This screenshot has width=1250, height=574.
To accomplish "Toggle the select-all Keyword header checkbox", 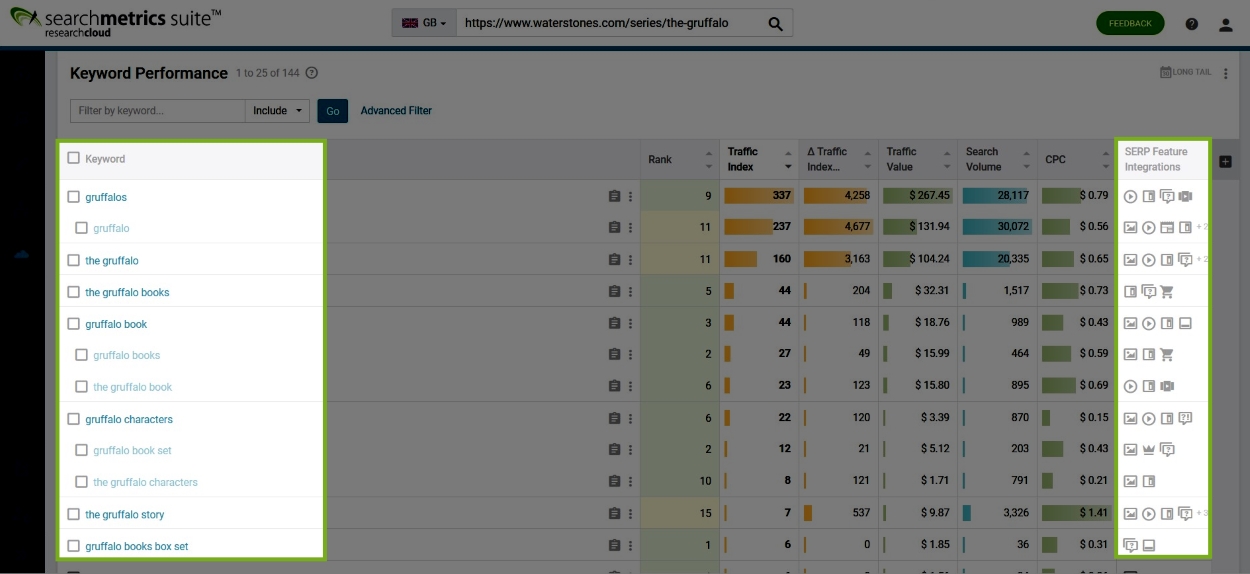I will (73, 158).
